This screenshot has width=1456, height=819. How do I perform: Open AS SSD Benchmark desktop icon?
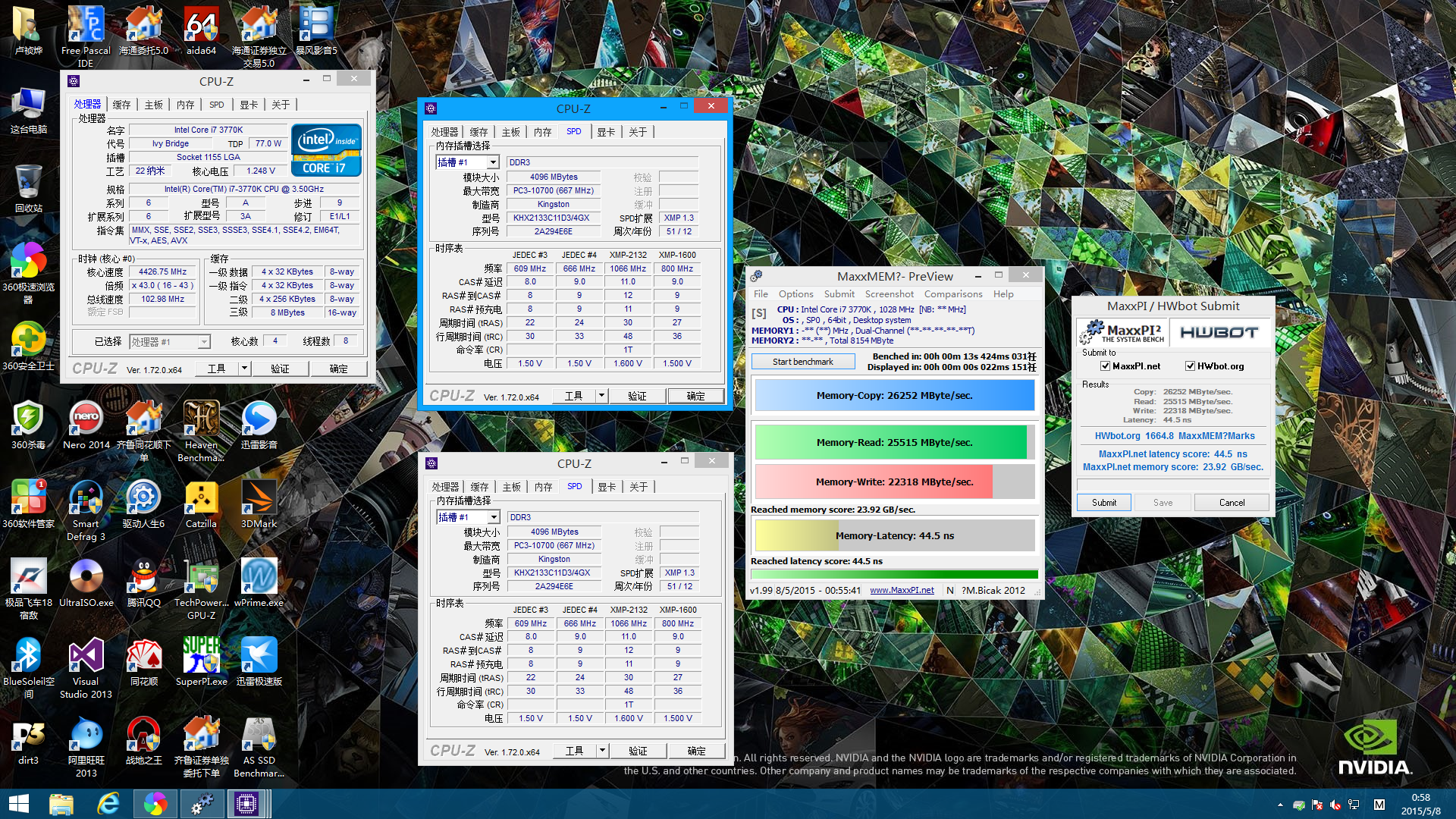pyautogui.click(x=259, y=746)
